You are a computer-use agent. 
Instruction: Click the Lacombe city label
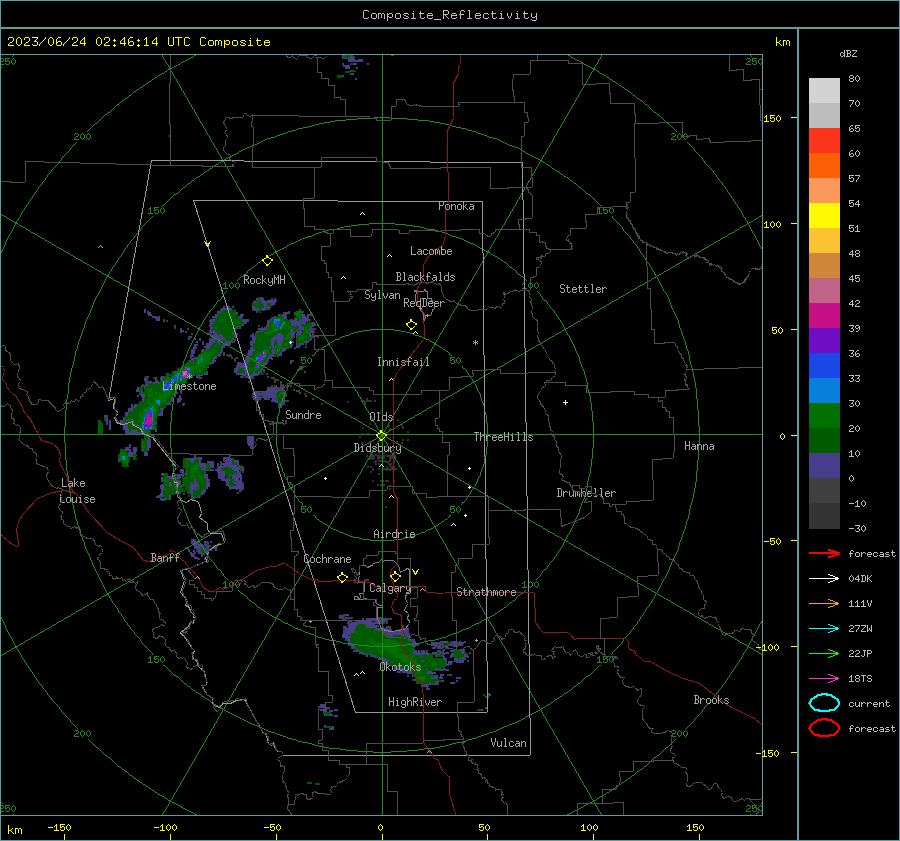[x=431, y=251]
